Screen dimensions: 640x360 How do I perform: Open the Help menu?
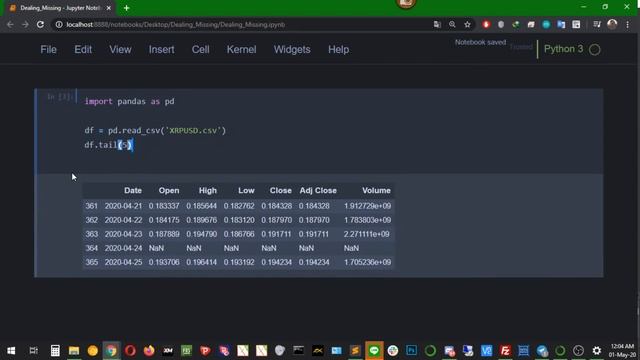point(338,49)
